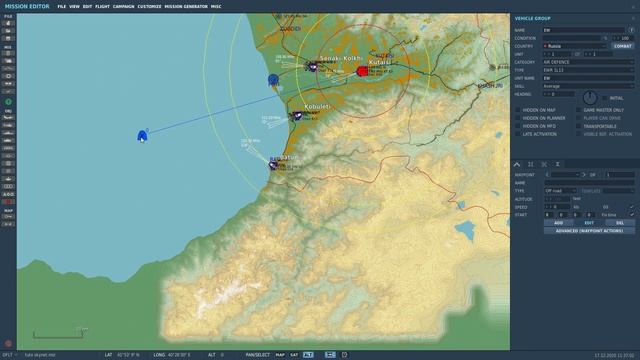Open the Waypoint number dropdown
The width and height of the screenshot is (640, 360).
(562, 175)
